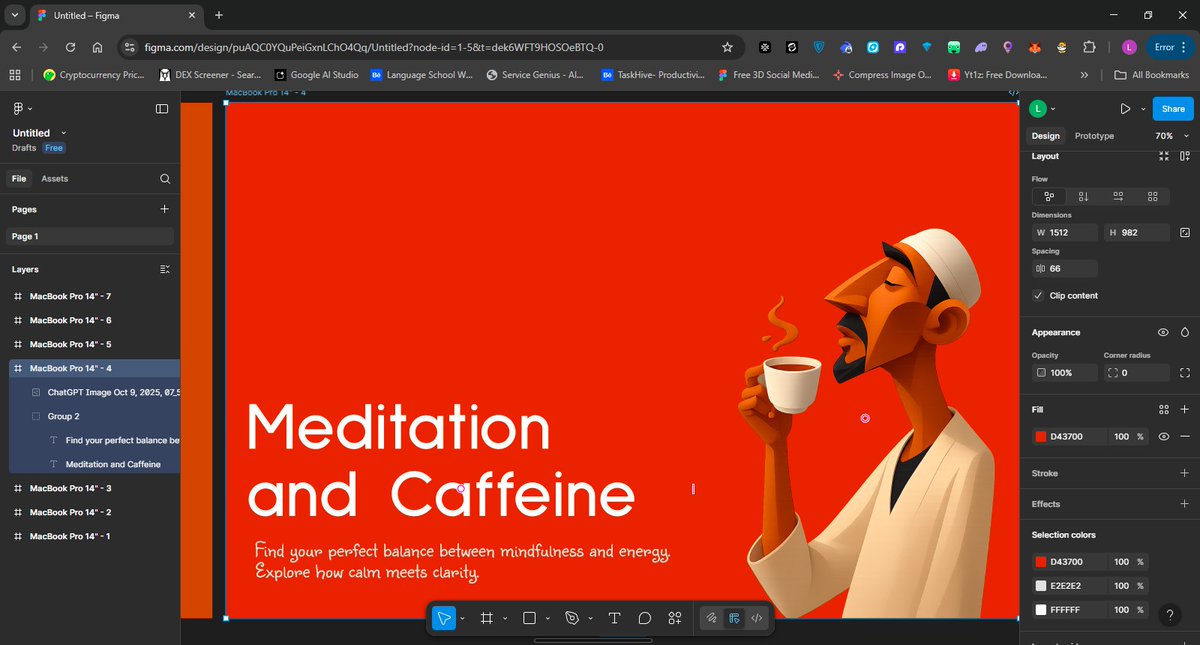Switch to the File tab
1200x645 pixels.
[19, 179]
